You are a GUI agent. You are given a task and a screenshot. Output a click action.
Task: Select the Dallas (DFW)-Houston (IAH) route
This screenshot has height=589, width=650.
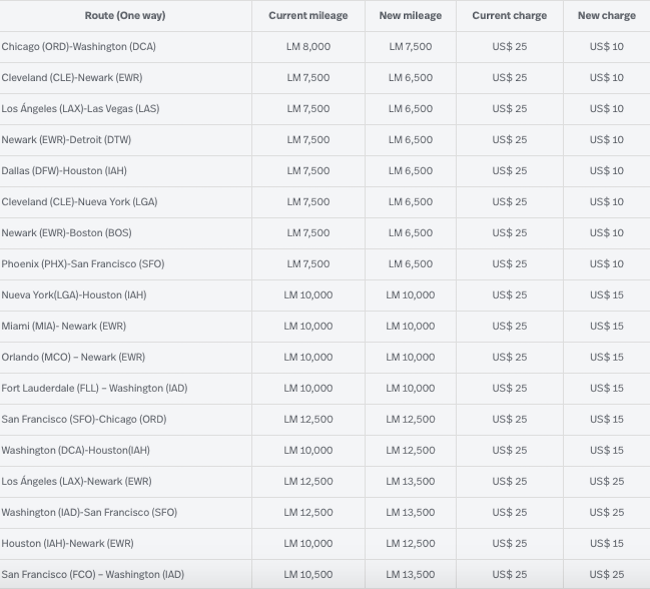tap(66, 171)
